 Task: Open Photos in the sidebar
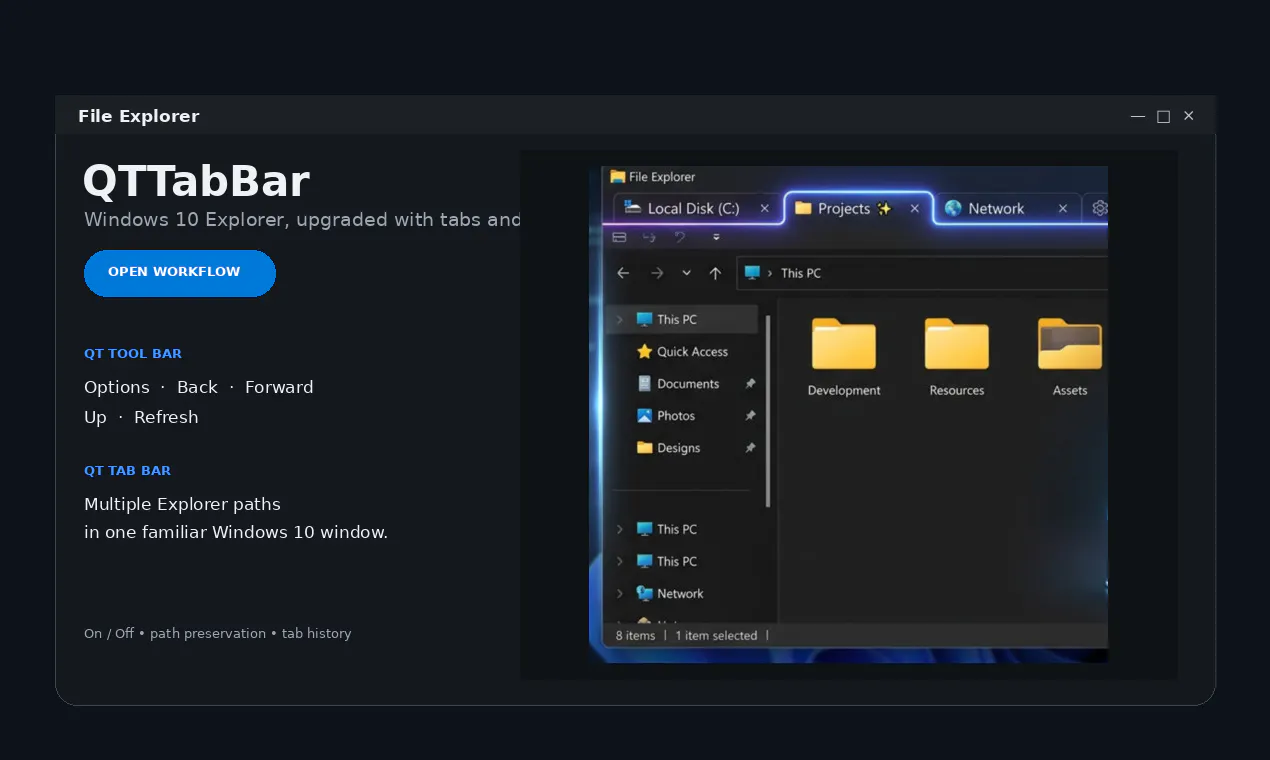[676, 416]
